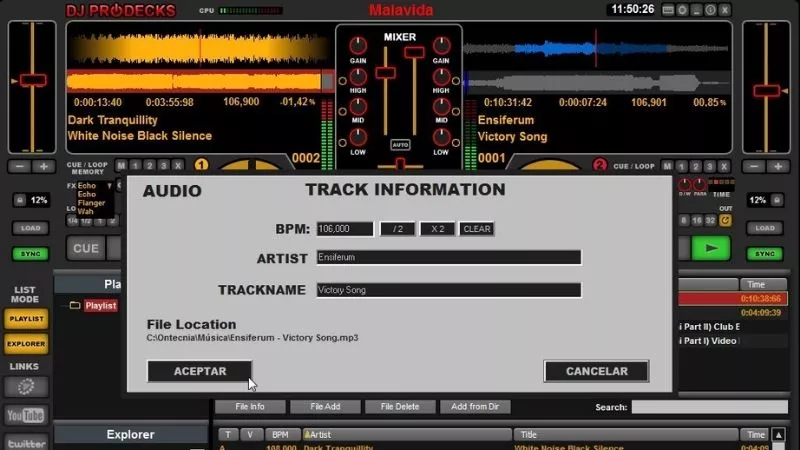Click the loop OUT yellow icon
Image resolution: width=800 pixels, height=450 pixels.
[725, 220]
